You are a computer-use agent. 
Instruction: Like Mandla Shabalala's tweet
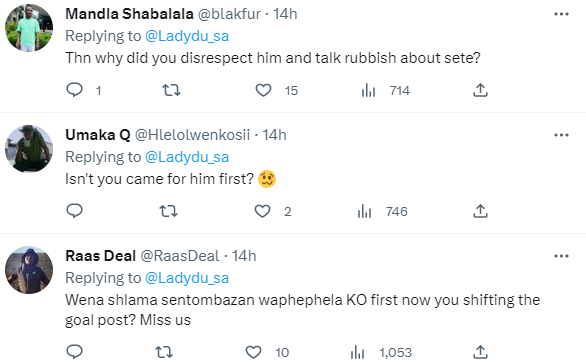[x=263, y=90]
